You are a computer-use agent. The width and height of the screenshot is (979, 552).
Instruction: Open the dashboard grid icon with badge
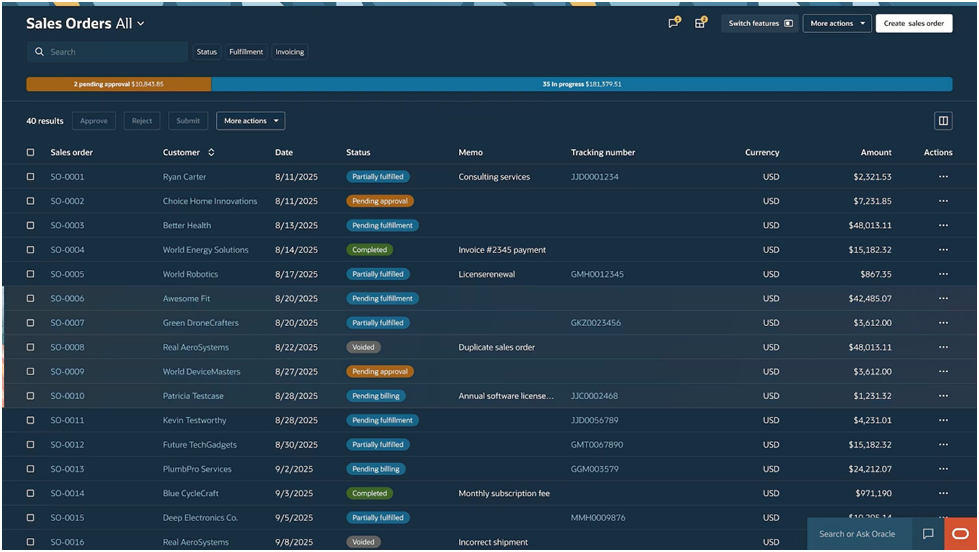700,23
